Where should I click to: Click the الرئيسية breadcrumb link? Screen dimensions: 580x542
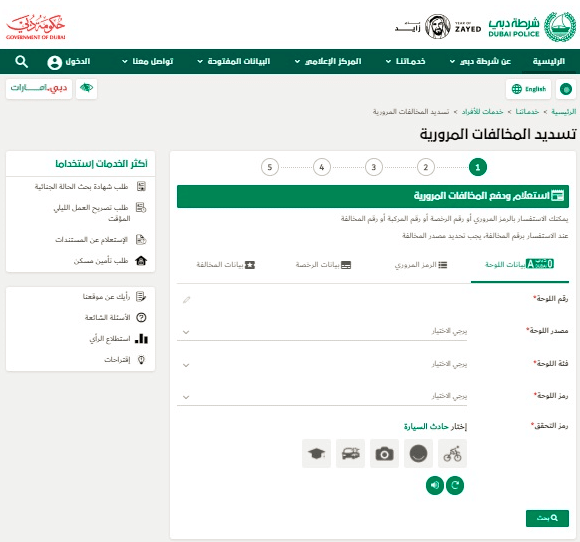point(564,111)
